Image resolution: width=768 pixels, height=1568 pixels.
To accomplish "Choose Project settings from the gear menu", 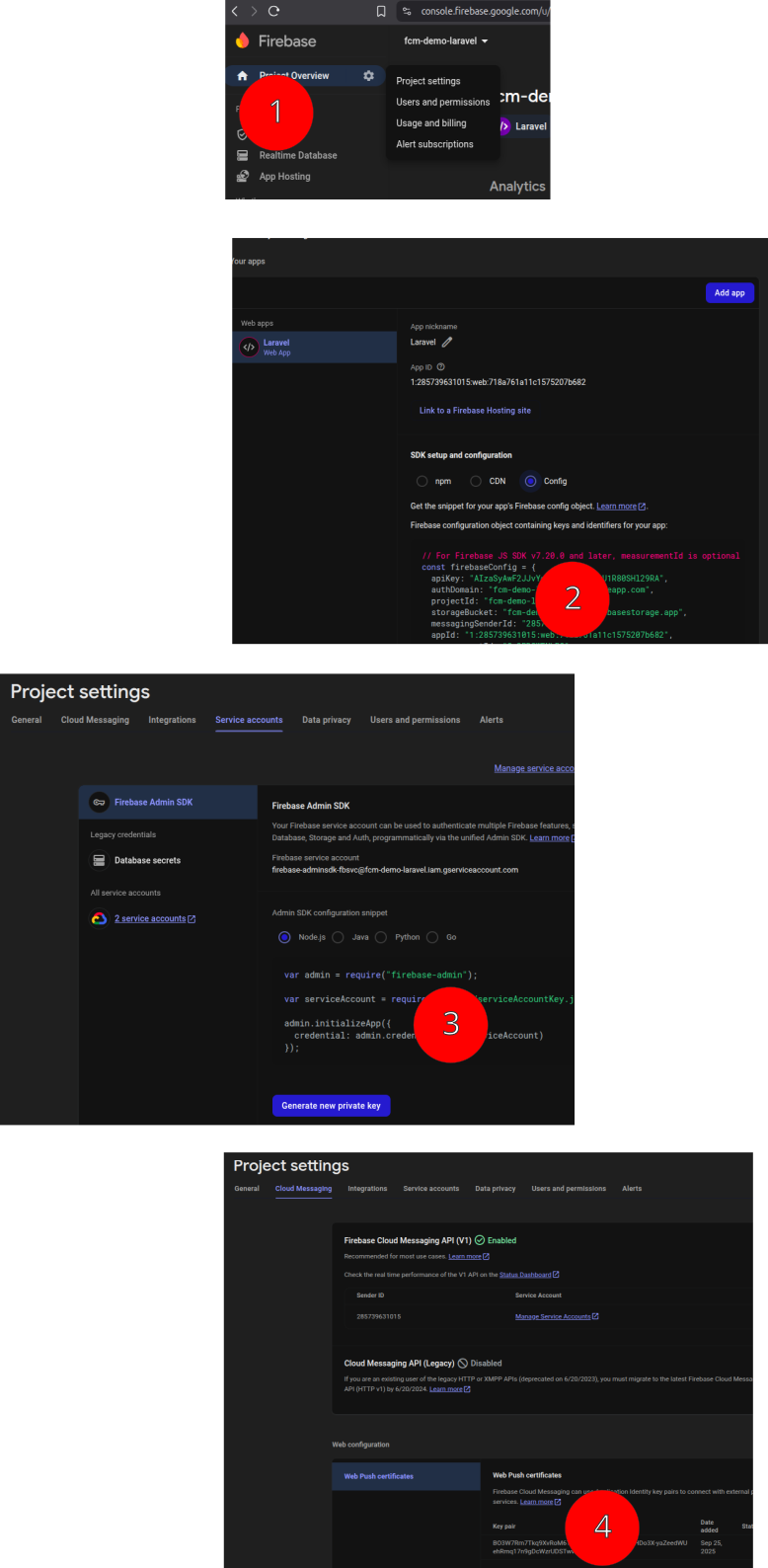I will [428, 81].
